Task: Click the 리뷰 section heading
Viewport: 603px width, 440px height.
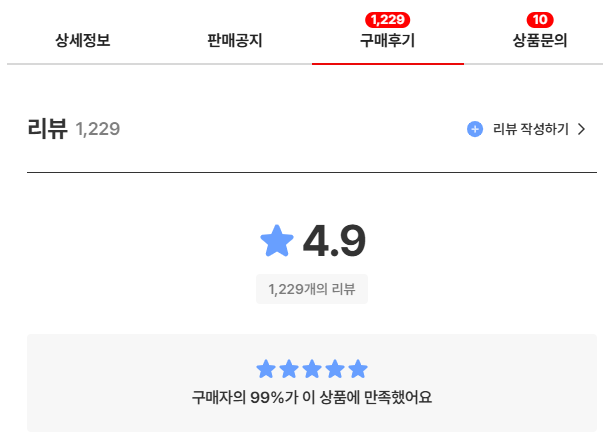Action: coord(47,128)
